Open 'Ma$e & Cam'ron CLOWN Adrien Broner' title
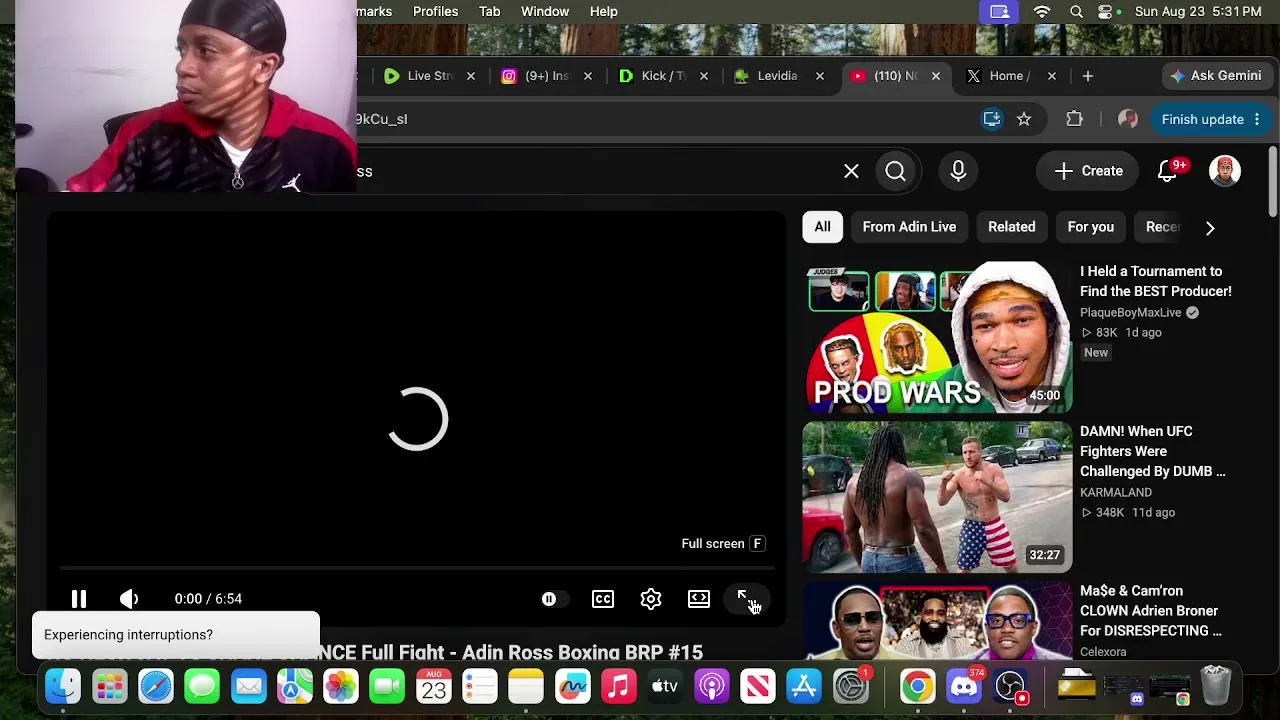Image resolution: width=1280 pixels, height=720 pixels. 1151,611
